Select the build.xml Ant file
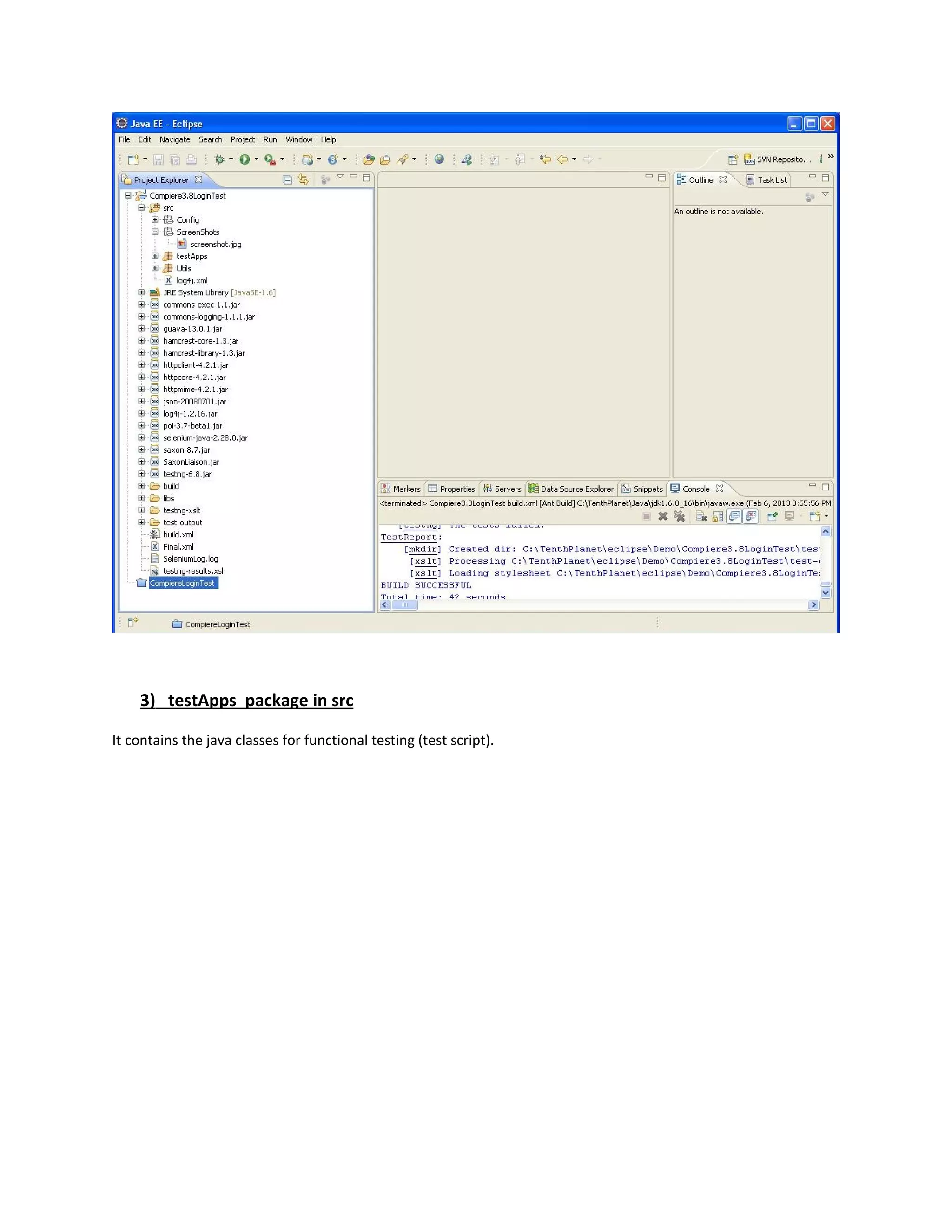The width and height of the screenshot is (952, 1232). (178, 535)
